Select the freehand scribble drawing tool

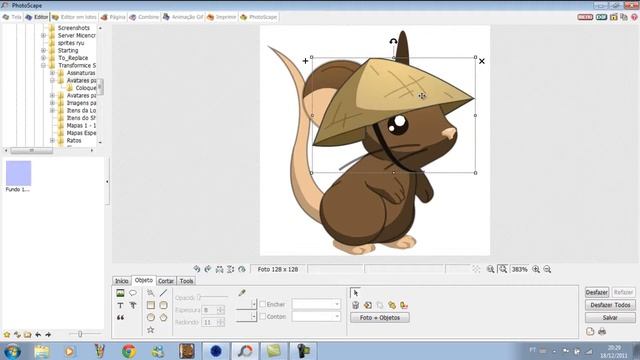[151, 293]
